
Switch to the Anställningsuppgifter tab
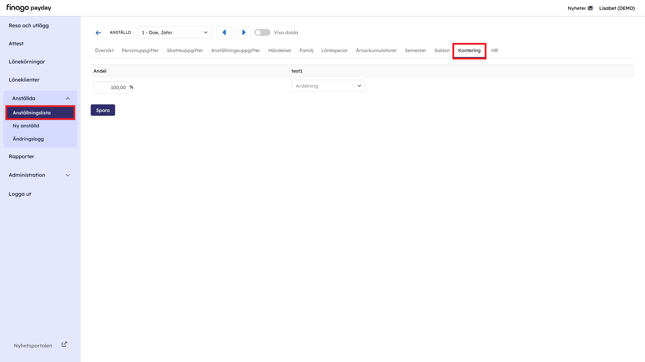click(x=235, y=50)
